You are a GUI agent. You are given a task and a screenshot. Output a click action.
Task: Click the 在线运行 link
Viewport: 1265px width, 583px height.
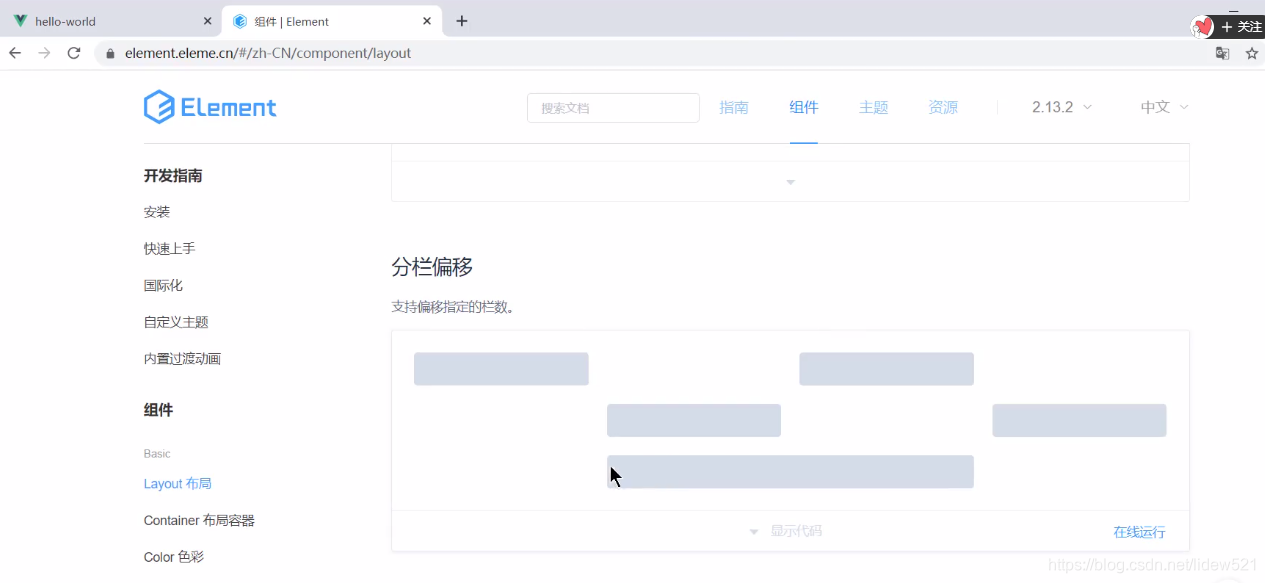1139,532
